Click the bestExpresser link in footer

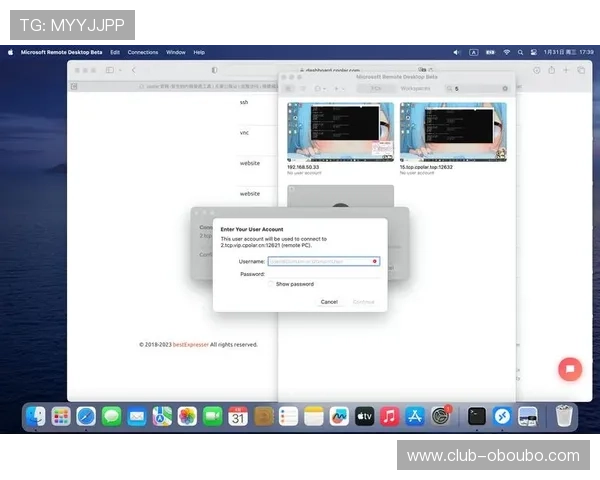coord(190,344)
